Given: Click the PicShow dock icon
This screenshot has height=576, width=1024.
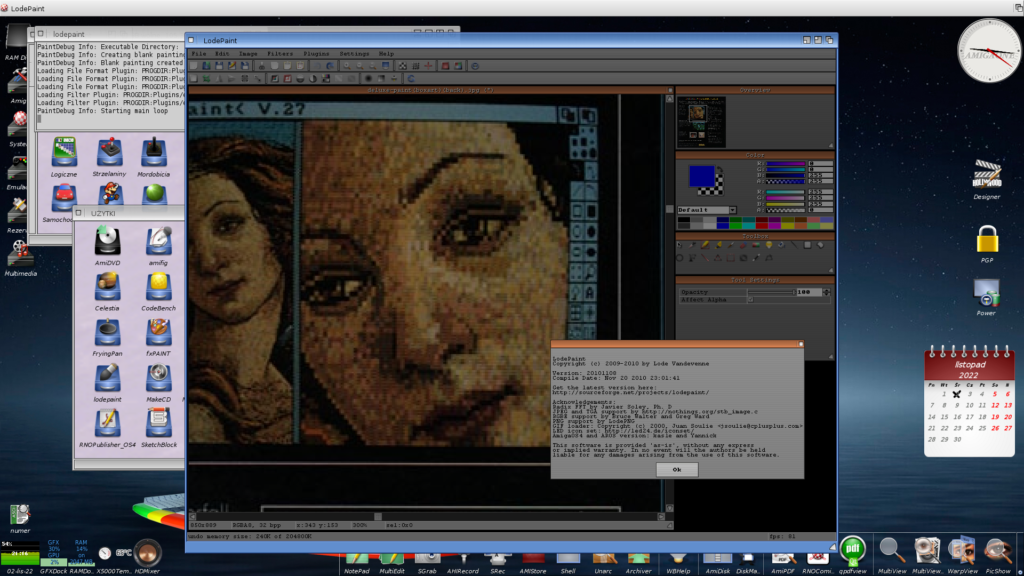Looking at the screenshot, I should coord(997,556).
